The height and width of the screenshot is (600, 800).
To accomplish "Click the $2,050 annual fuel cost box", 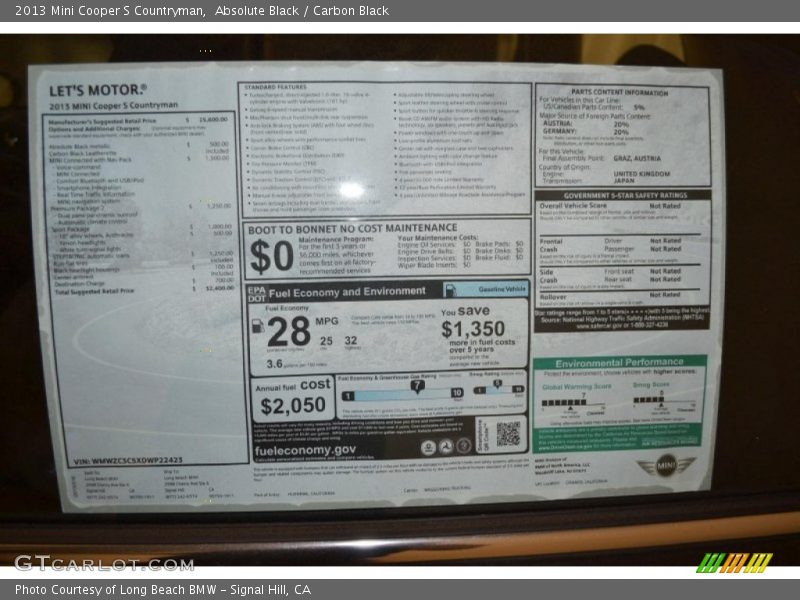I will pyautogui.click(x=292, y=398).
